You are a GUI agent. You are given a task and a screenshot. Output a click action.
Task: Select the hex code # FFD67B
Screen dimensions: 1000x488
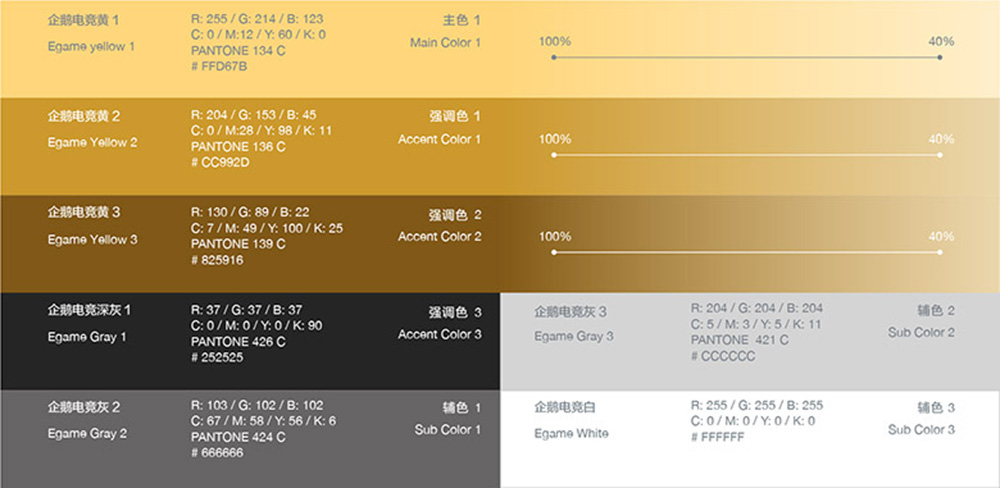pos(219,66)
